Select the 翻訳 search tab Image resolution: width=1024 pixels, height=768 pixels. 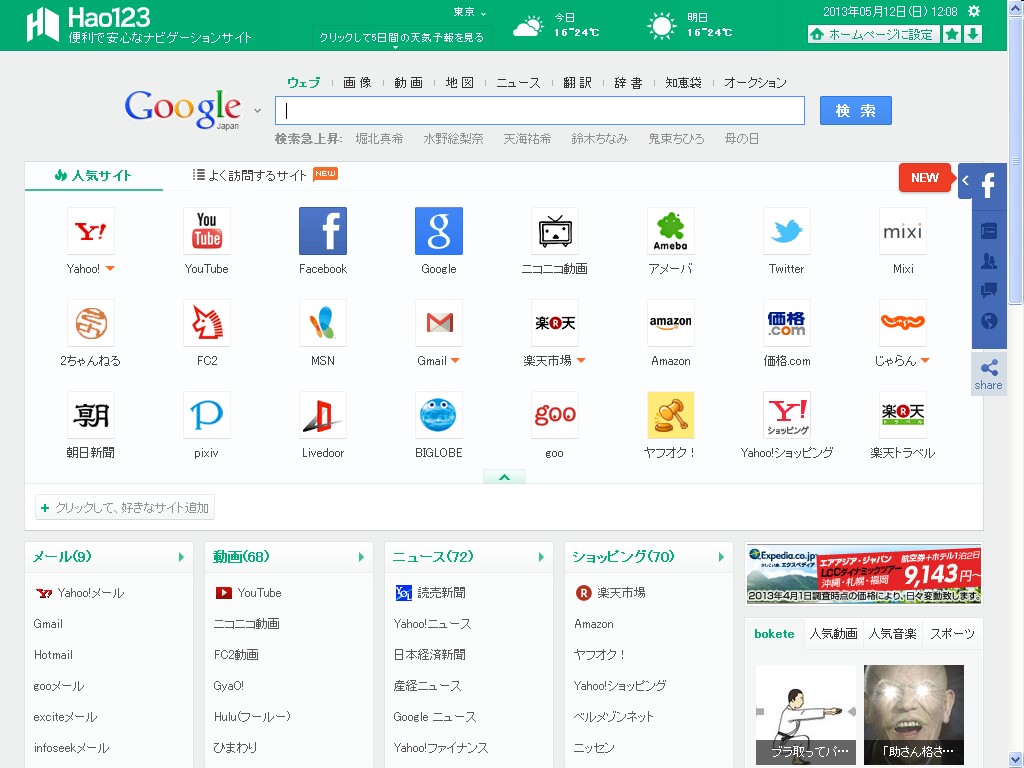tap(577, 83)
